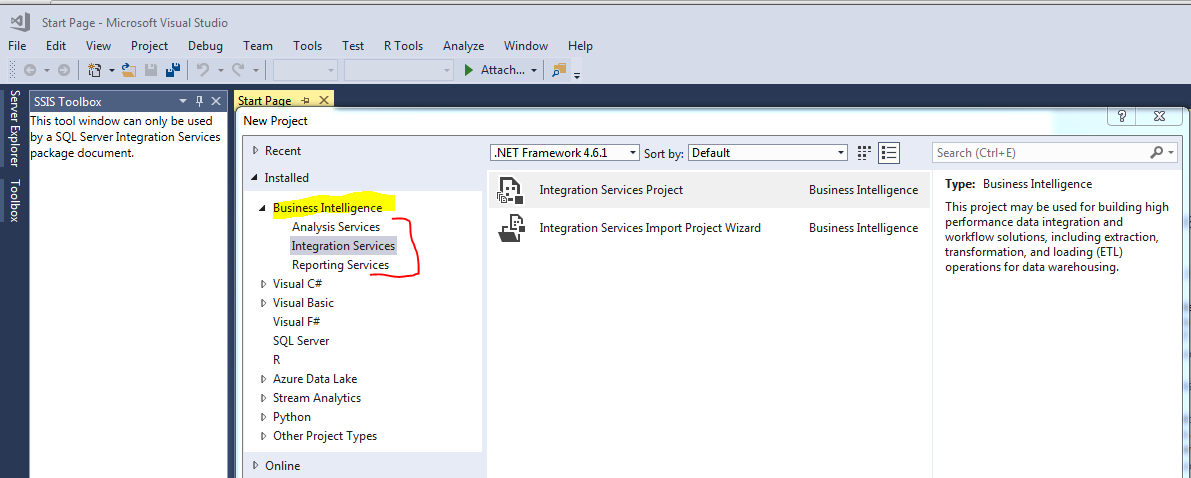Expand the Recent section
The image size is (1191, 478).
(256, 150)
